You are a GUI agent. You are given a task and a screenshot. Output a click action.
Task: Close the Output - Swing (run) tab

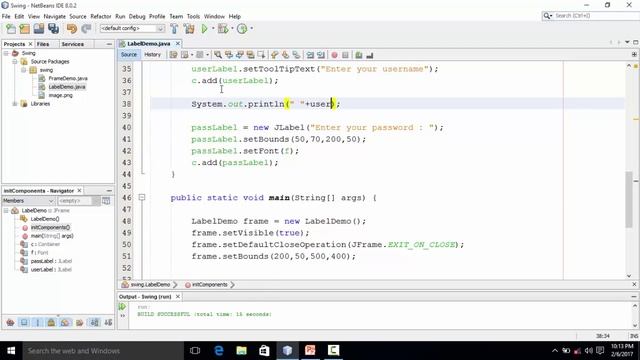pos(178,297)
